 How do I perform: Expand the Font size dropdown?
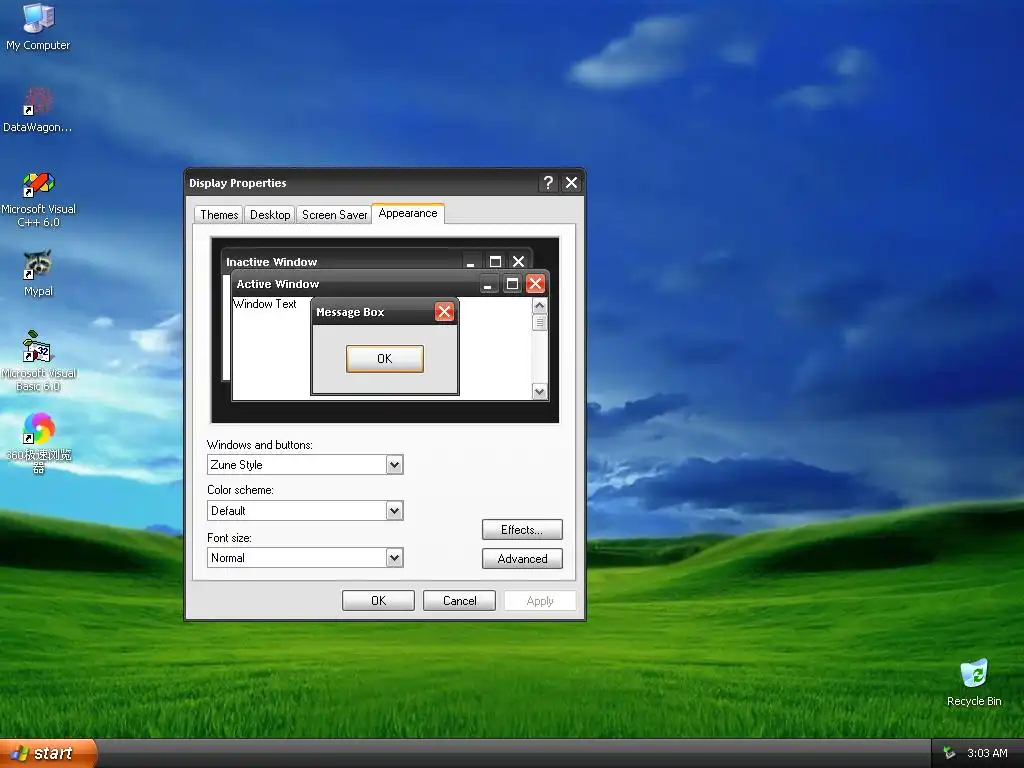point(394,558)
